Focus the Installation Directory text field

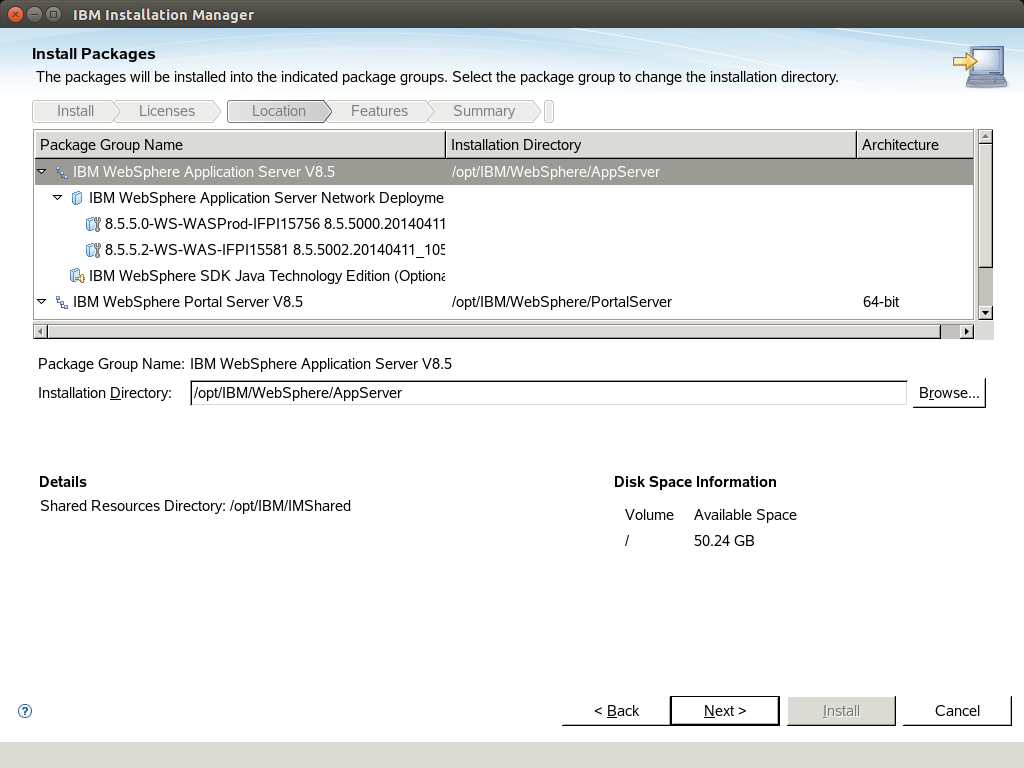tap(549, 393)
